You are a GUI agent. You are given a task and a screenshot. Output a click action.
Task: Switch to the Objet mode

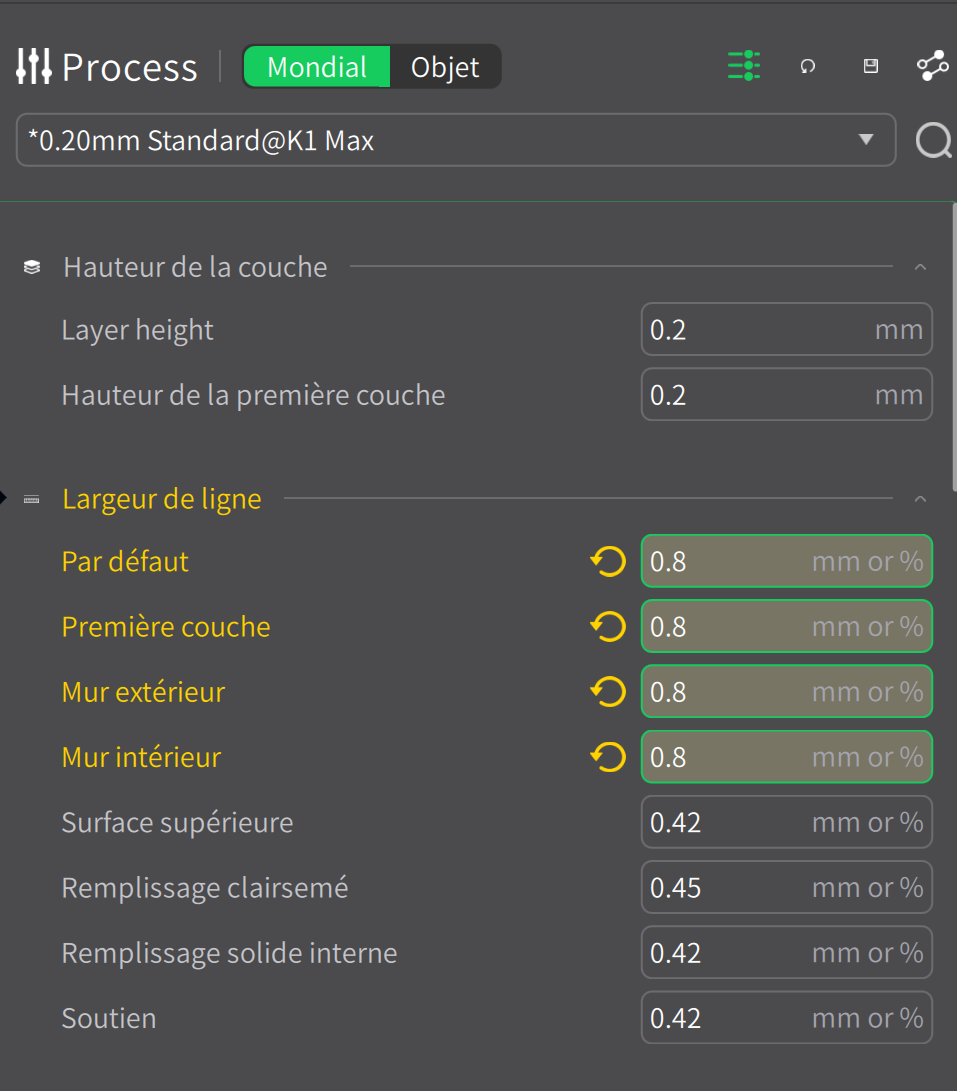click(445, 67)
